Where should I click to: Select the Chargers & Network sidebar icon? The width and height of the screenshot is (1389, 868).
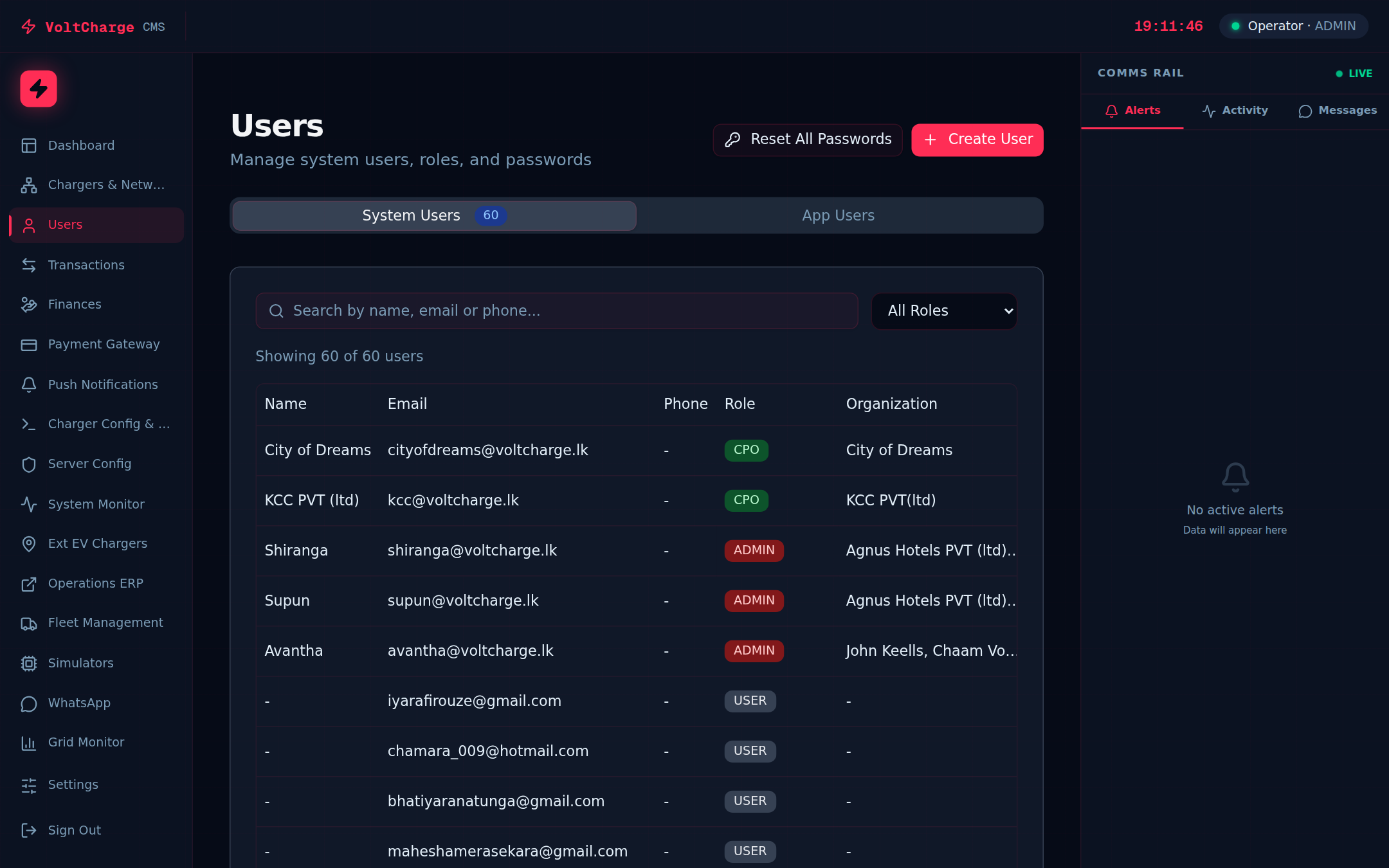coord(30,185)
